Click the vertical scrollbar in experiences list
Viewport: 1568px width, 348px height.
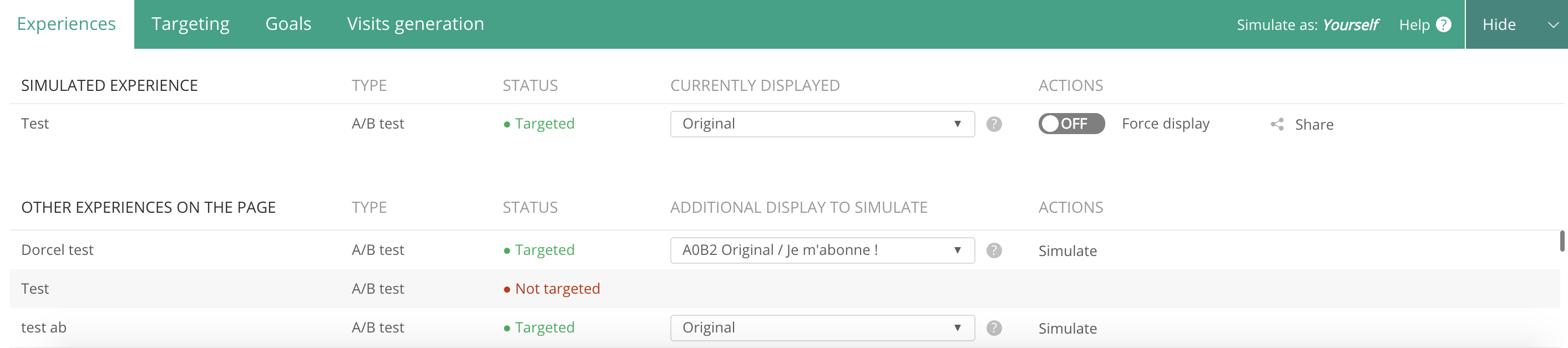(x=1562, y=241)
